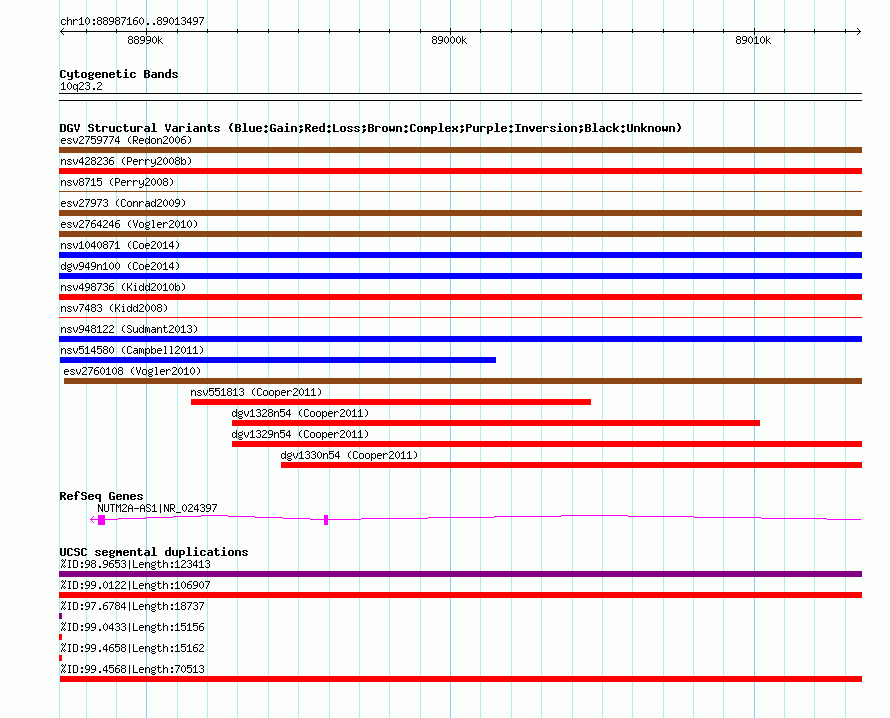This screenshot has width=890, height=718.
Task: Click the ruler's left arrowhead
Action: click(x=62, y=32)
